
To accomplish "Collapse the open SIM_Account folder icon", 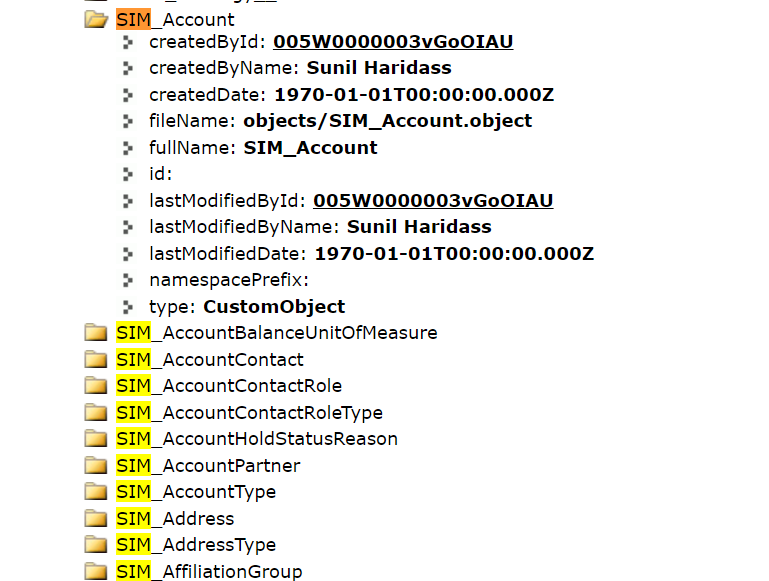I will [x=96, y=19].
